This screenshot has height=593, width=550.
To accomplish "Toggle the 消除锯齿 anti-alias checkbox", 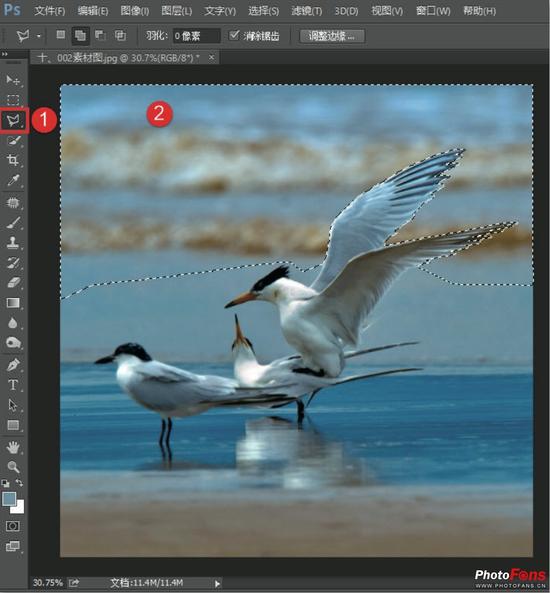I will [235, 35].
